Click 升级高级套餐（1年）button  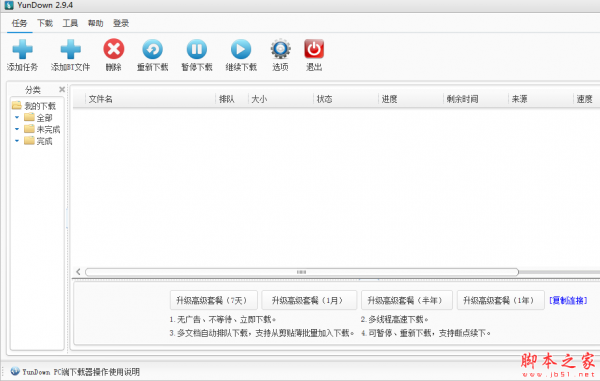click(501, 300)
